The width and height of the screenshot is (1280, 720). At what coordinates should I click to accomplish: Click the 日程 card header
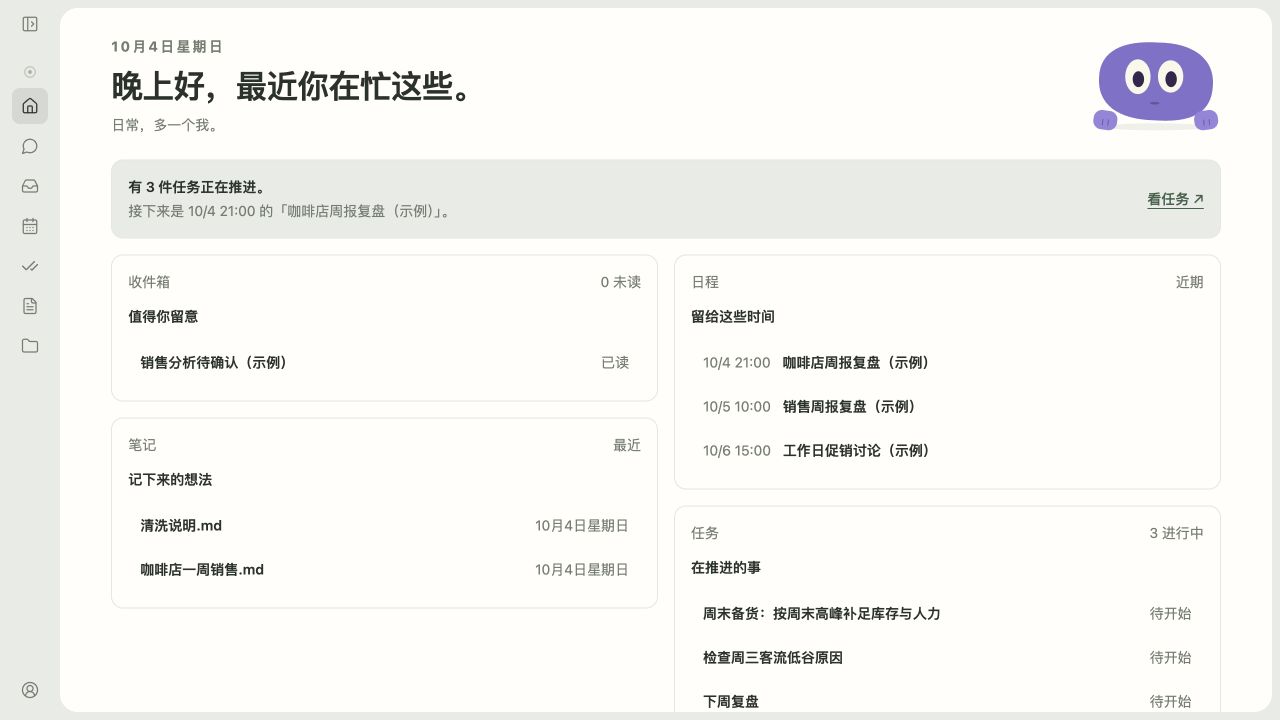(x=705, y=282)
